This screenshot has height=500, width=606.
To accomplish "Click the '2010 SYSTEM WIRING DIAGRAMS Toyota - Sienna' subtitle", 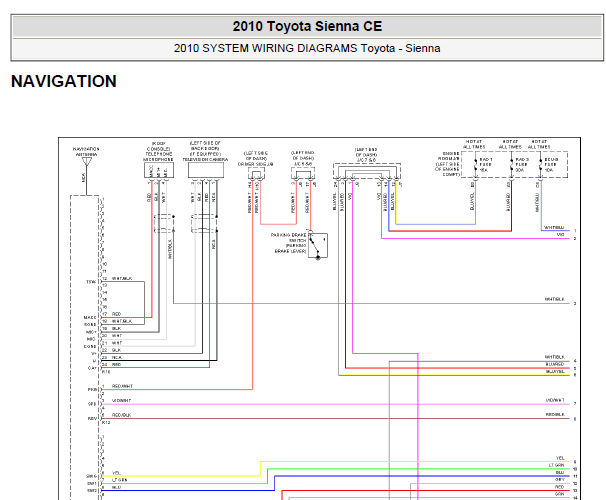I will point(307,48).
